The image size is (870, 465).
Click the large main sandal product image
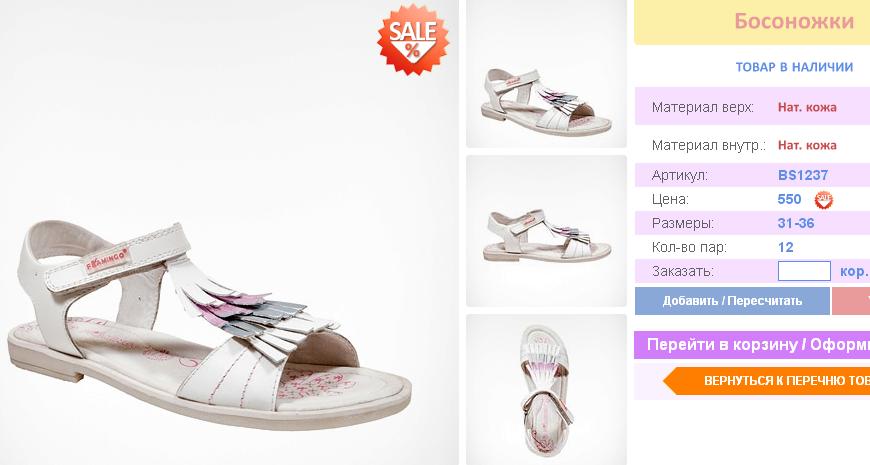[x=229, y=232]
